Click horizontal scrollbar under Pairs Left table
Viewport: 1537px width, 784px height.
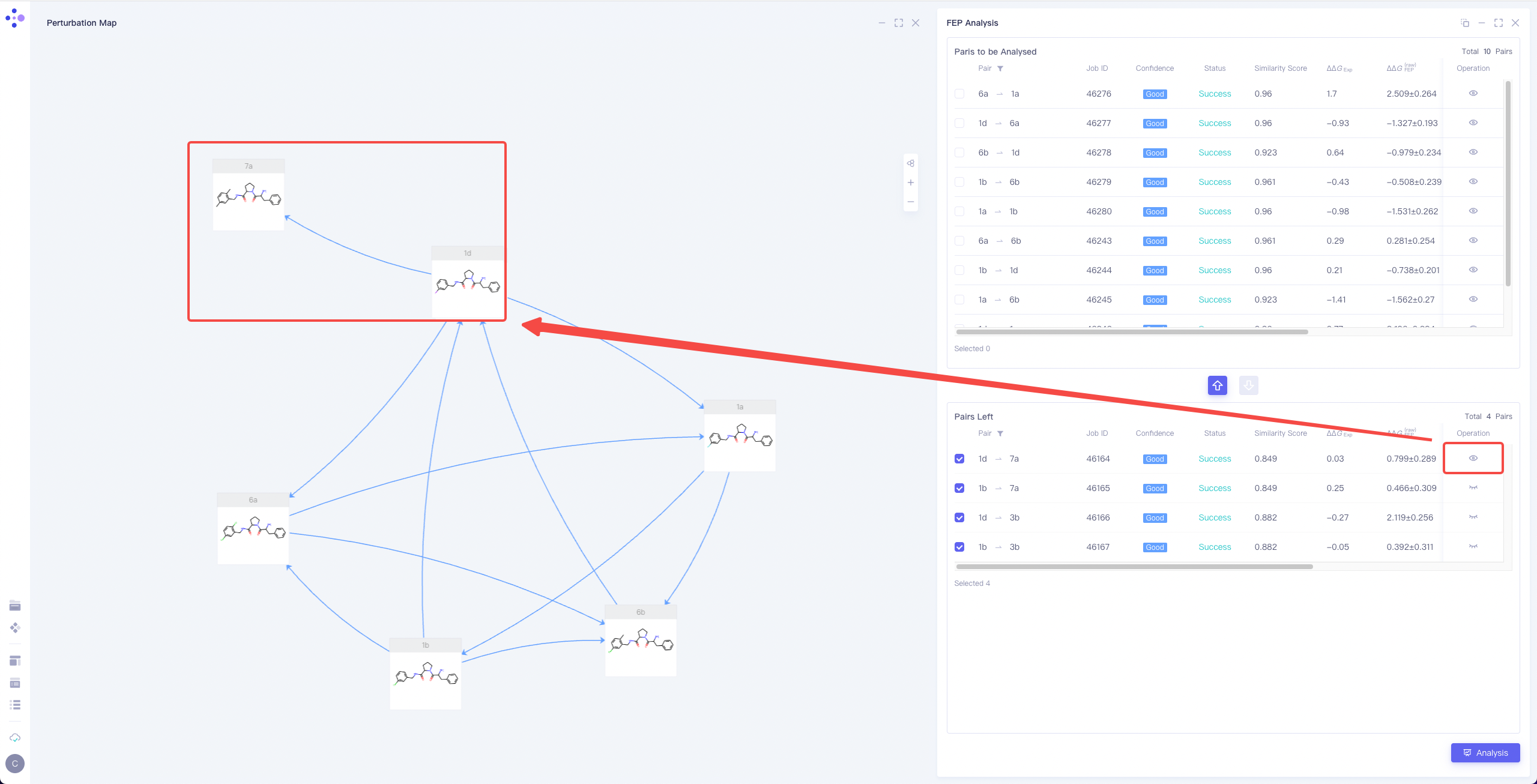pos(1134,567)
